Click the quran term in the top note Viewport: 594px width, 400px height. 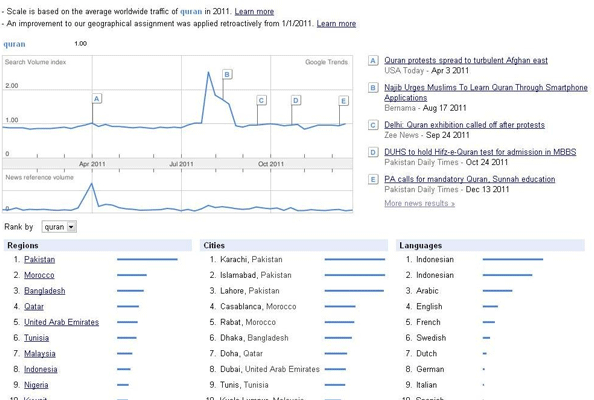coord(191,11)
